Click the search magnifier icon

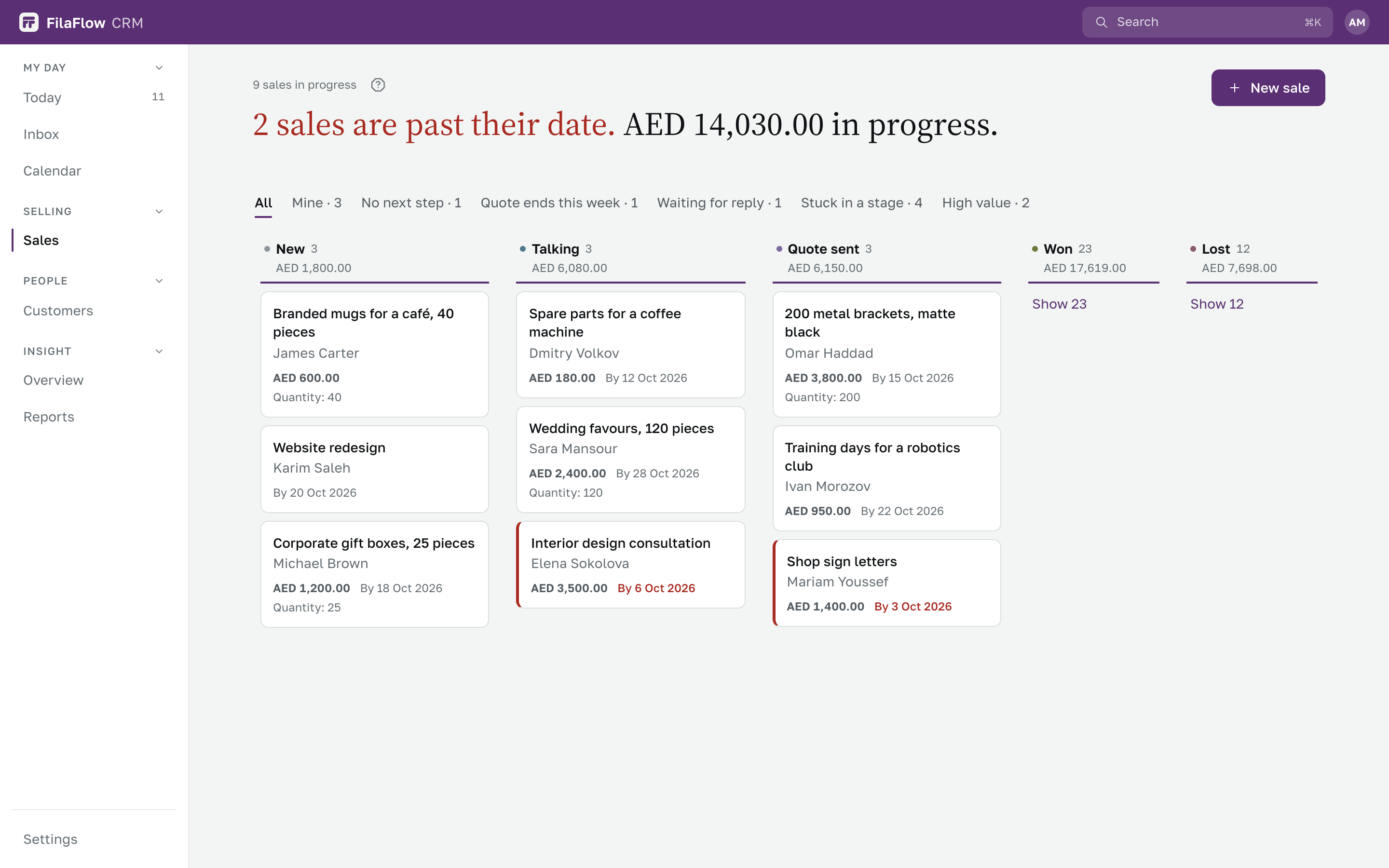tap(1101, 22)
